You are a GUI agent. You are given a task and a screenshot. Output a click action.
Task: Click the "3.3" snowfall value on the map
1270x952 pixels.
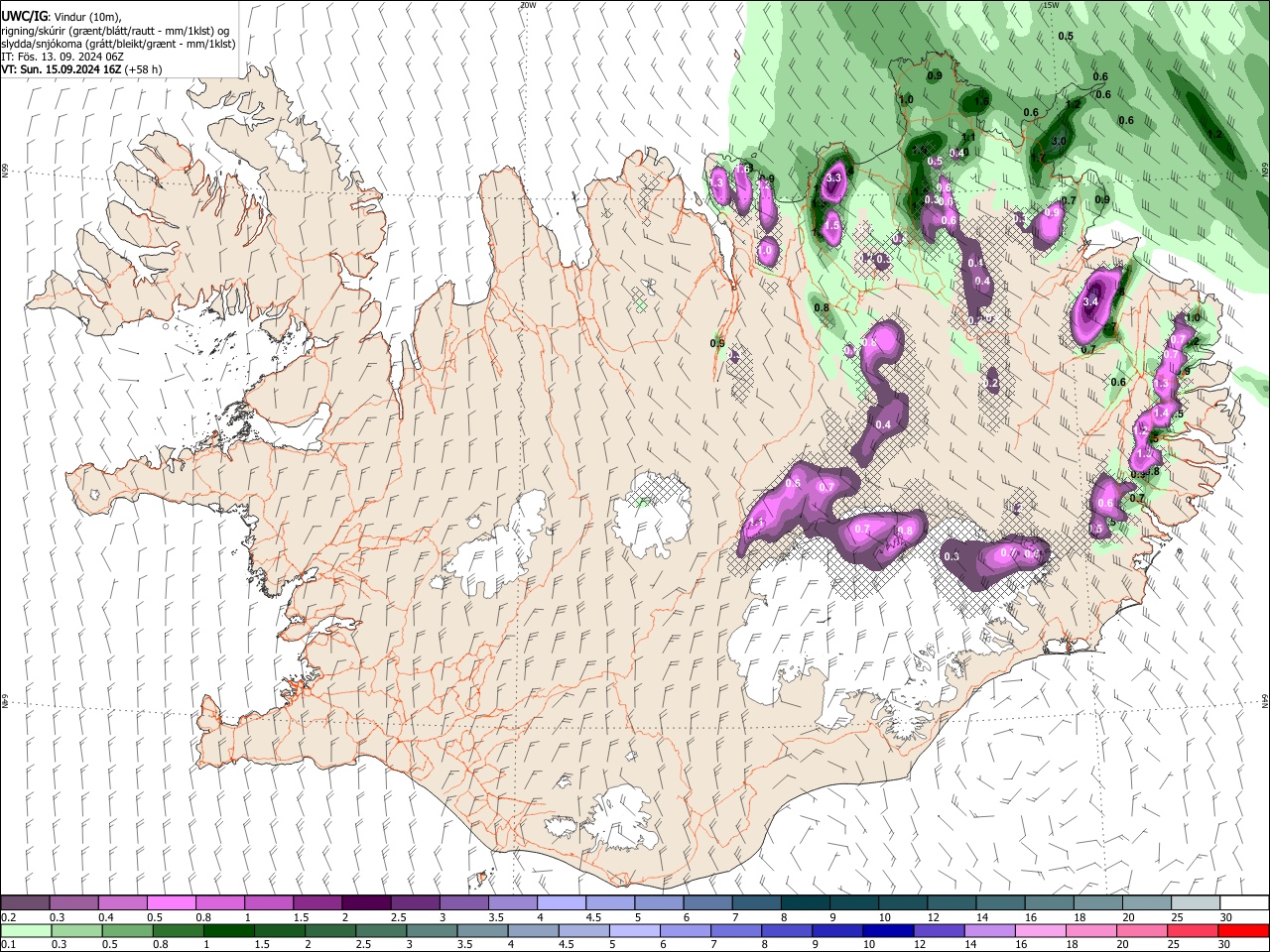coord(833,178)
